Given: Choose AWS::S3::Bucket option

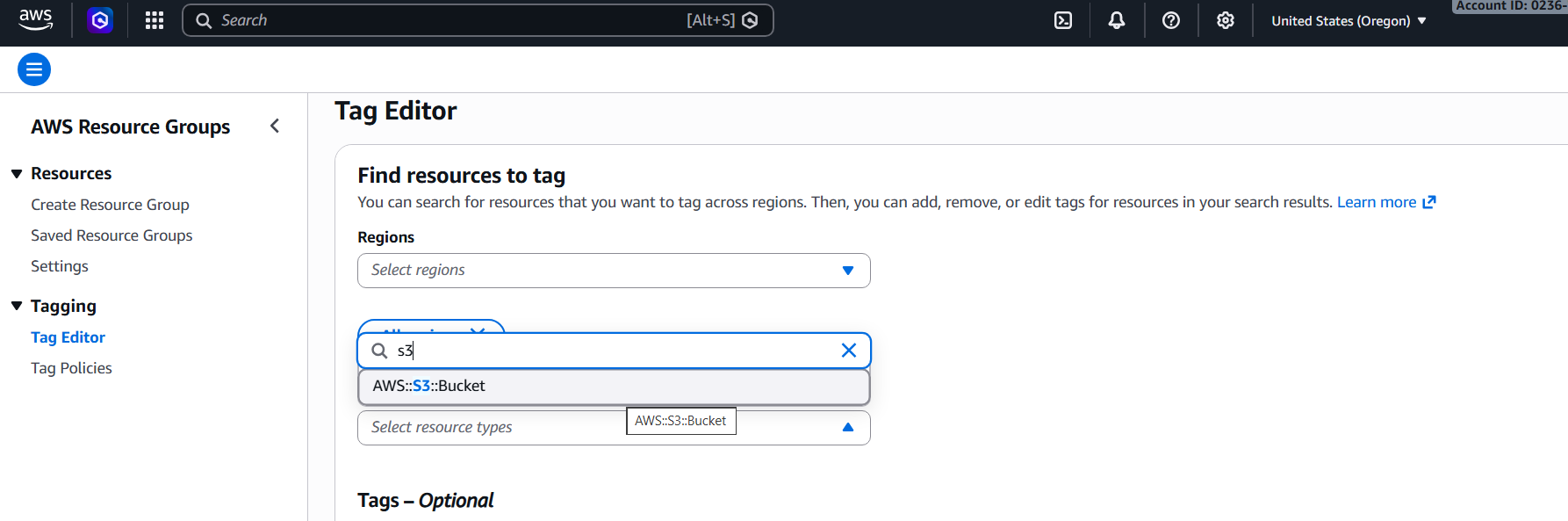Looking at the screenshot, I should tap(614, 386).
